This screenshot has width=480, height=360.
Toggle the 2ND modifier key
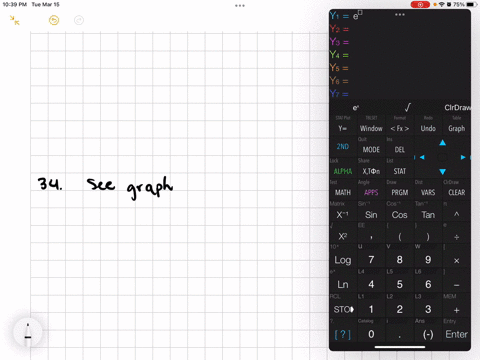coord(343,147)
